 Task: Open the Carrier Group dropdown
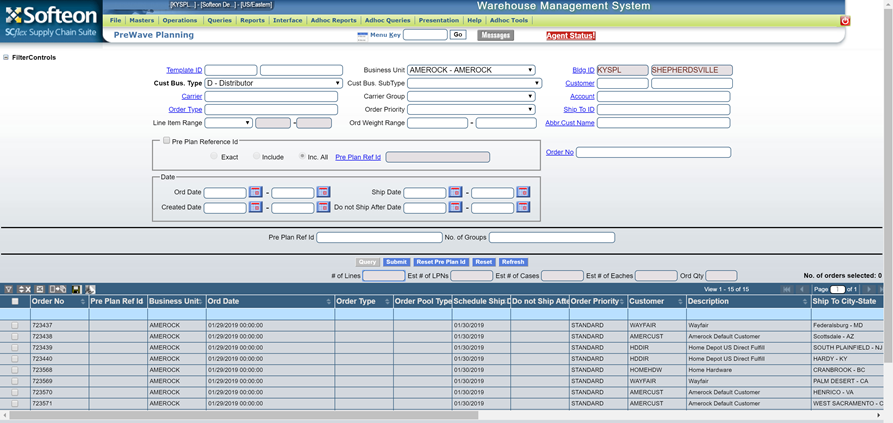click(x=471, y=96)
